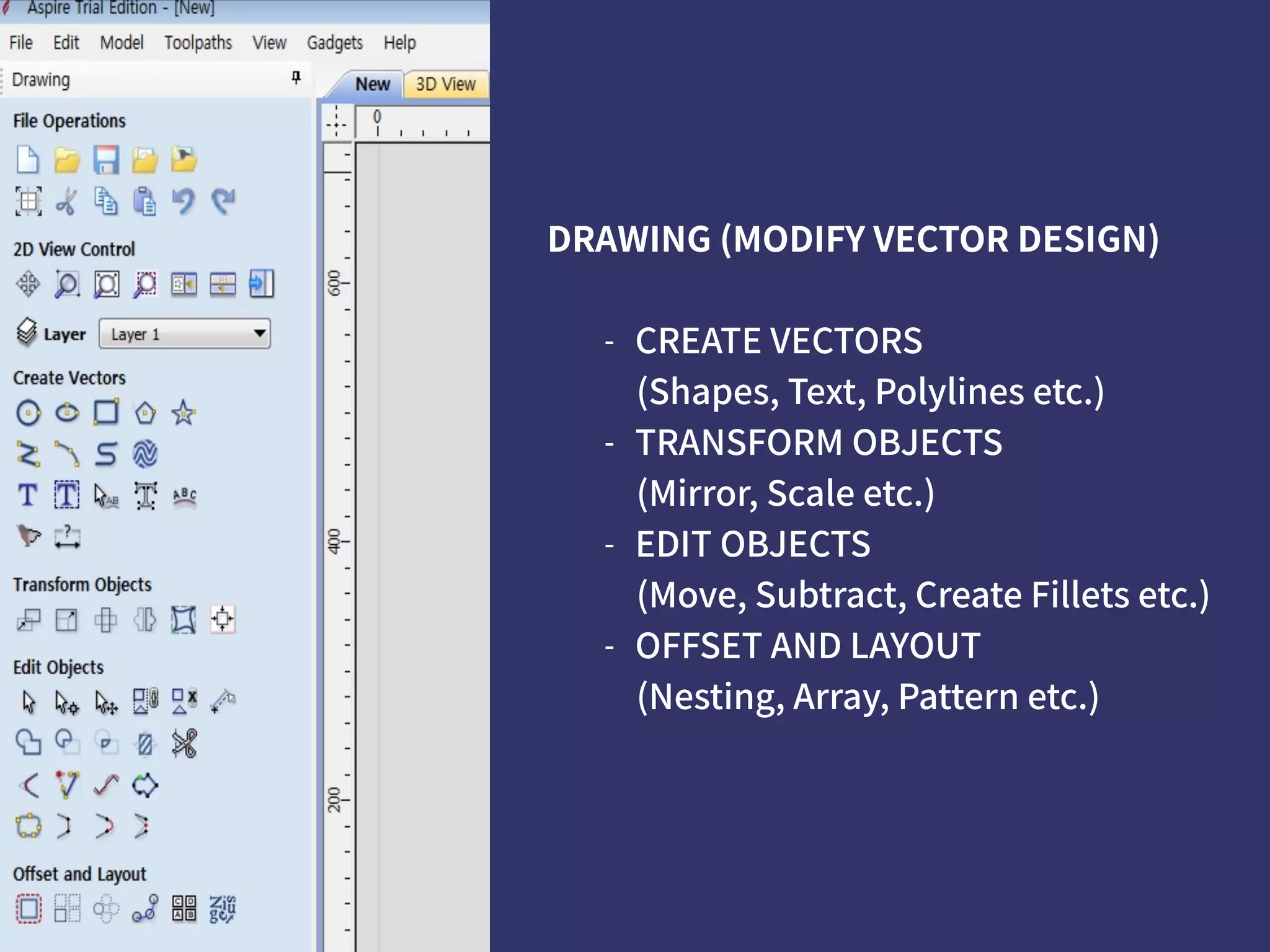Viewport: 1270px width, 952px height.
Task: Click the Draw Circle tool
Action: (x=28, y=413)
